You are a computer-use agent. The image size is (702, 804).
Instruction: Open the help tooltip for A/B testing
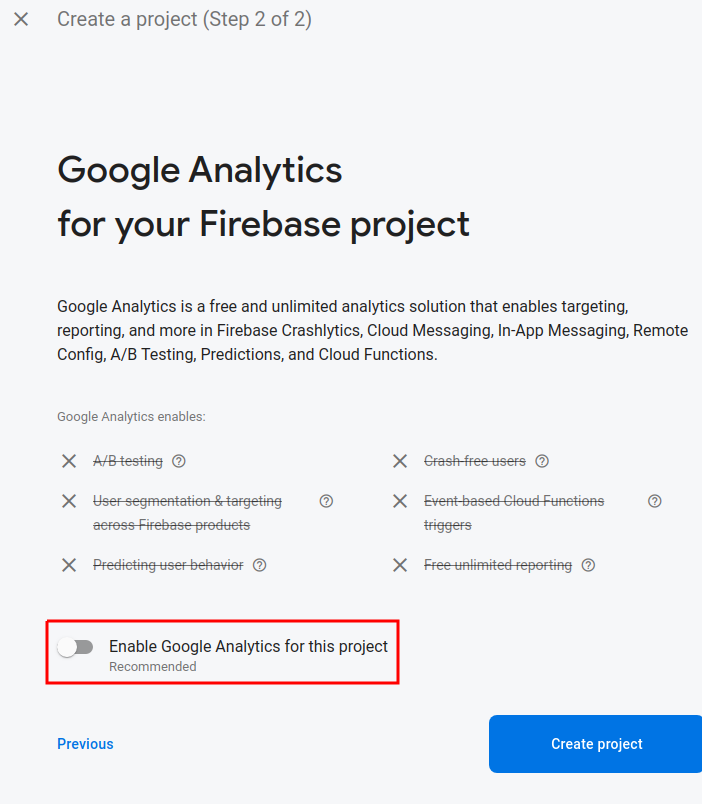pyautogui.click(x=178, y=461)
